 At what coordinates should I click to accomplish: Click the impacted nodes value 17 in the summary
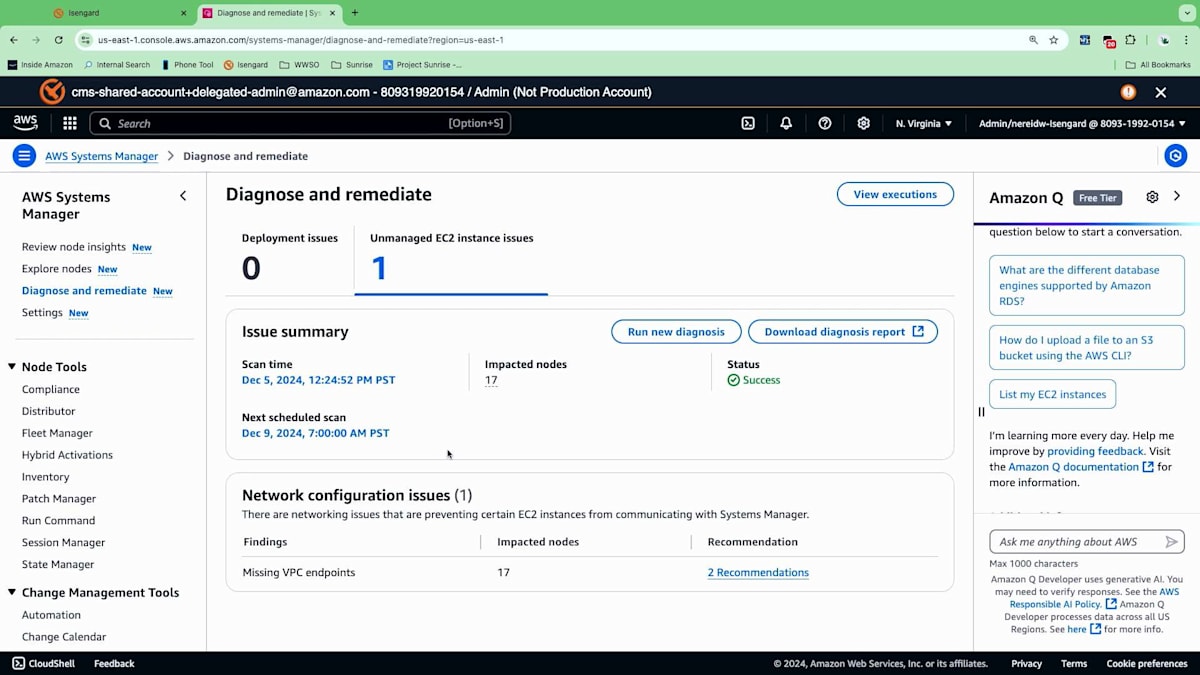pyautogui.click(x=491, y=380)
